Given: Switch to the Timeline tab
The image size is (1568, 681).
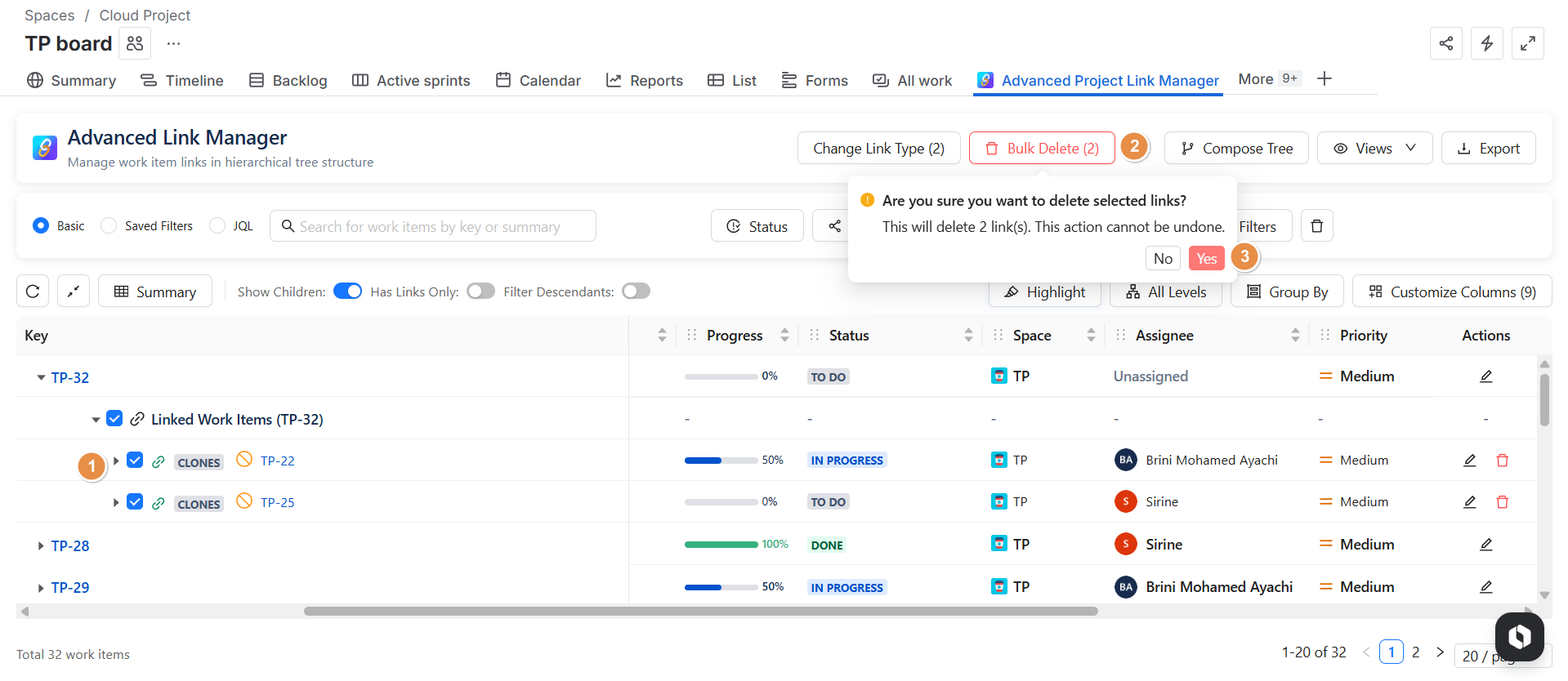Looking at the screenshot, I should click(x=182, y=80).
